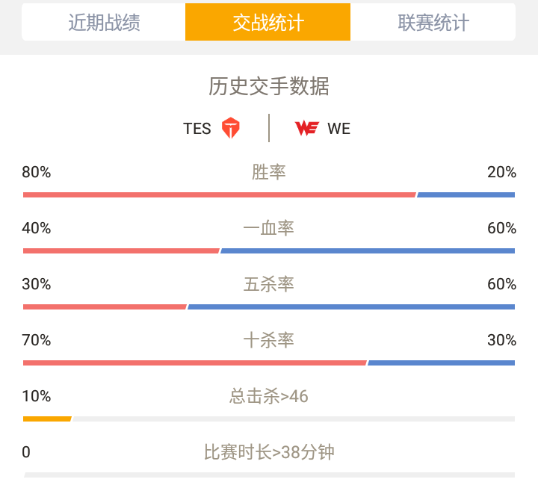Screen dimensions: 538x500
Task: Select the 十杀率 stat label
Action: click(269, 340)
